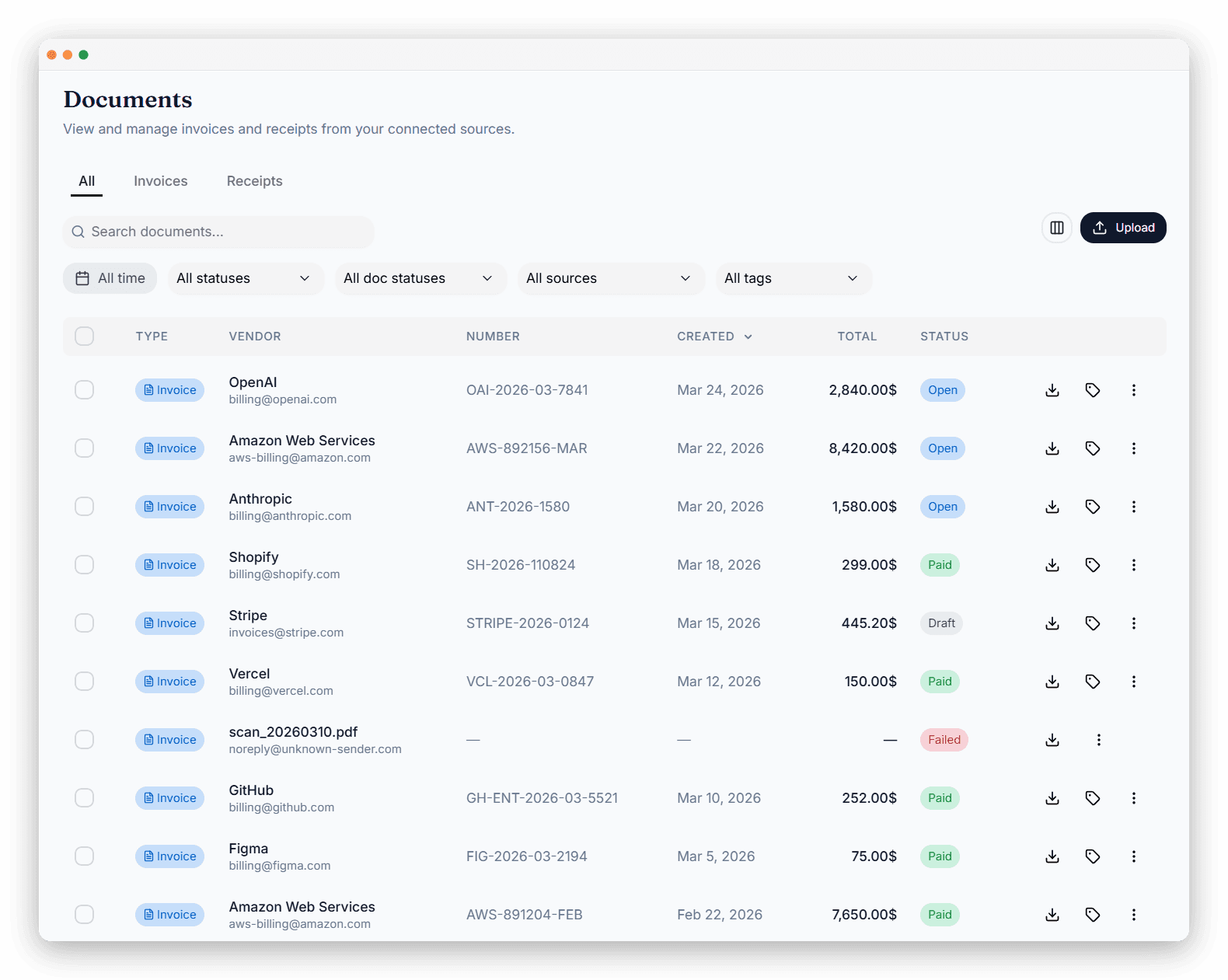Viewport: 1228px width, 980px height.
Task: Tag the OpenAI invoice
Action: coord(1093,390)
